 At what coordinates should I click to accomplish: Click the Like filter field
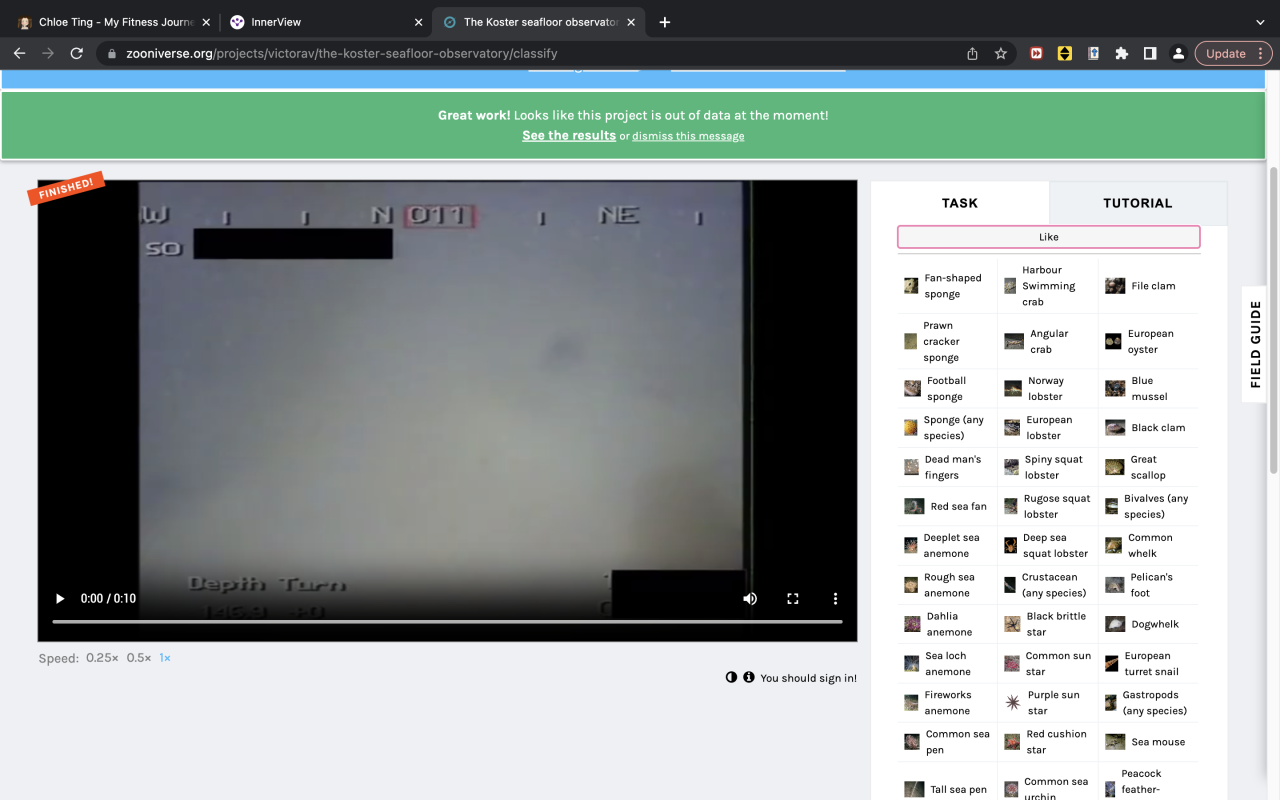[x=1049, y=237]
